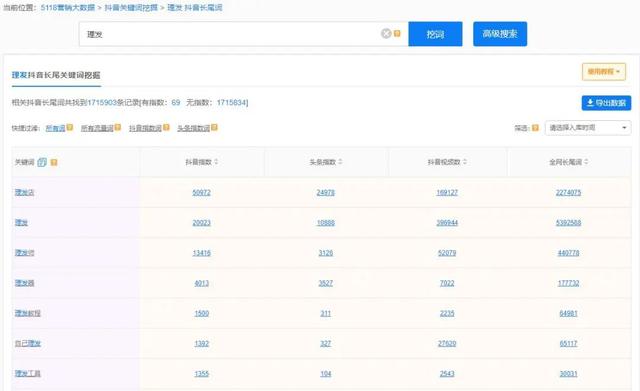Select the 理发抖音长尾关键词挖掘 tab
This screenshot has width=640, height=391.
56,75
